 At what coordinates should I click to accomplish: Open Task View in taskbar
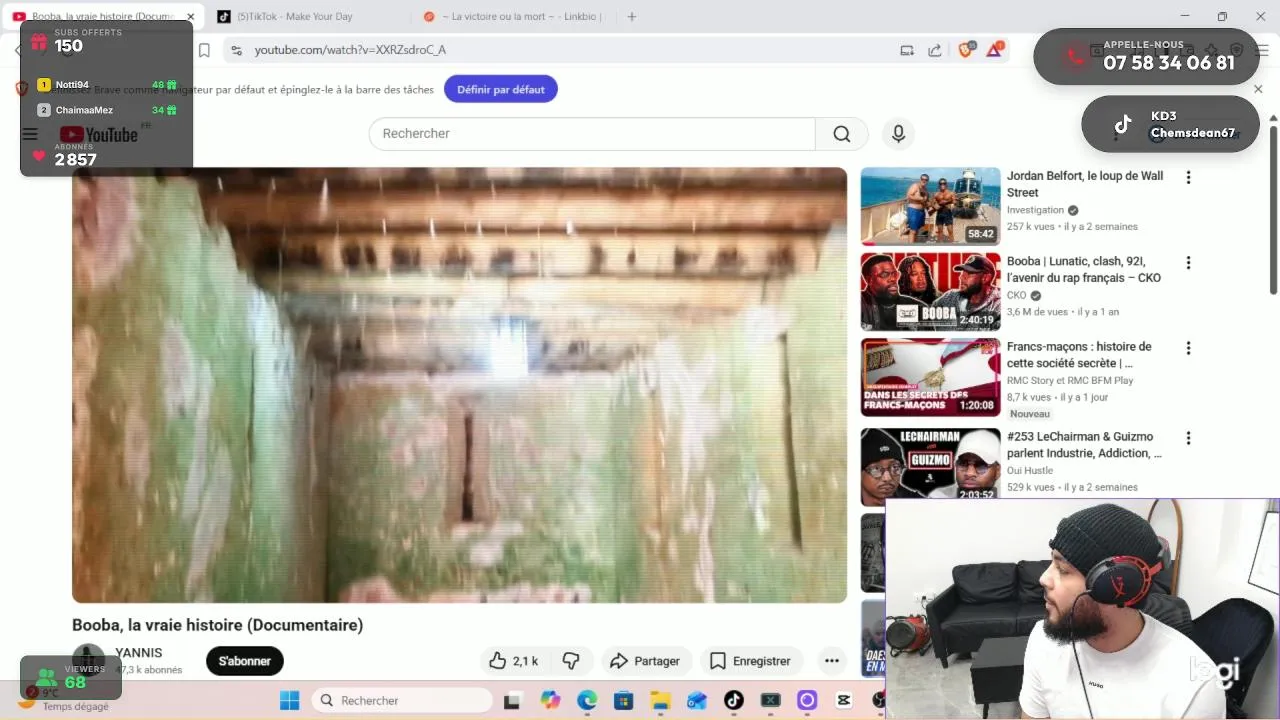click(512, 700)
